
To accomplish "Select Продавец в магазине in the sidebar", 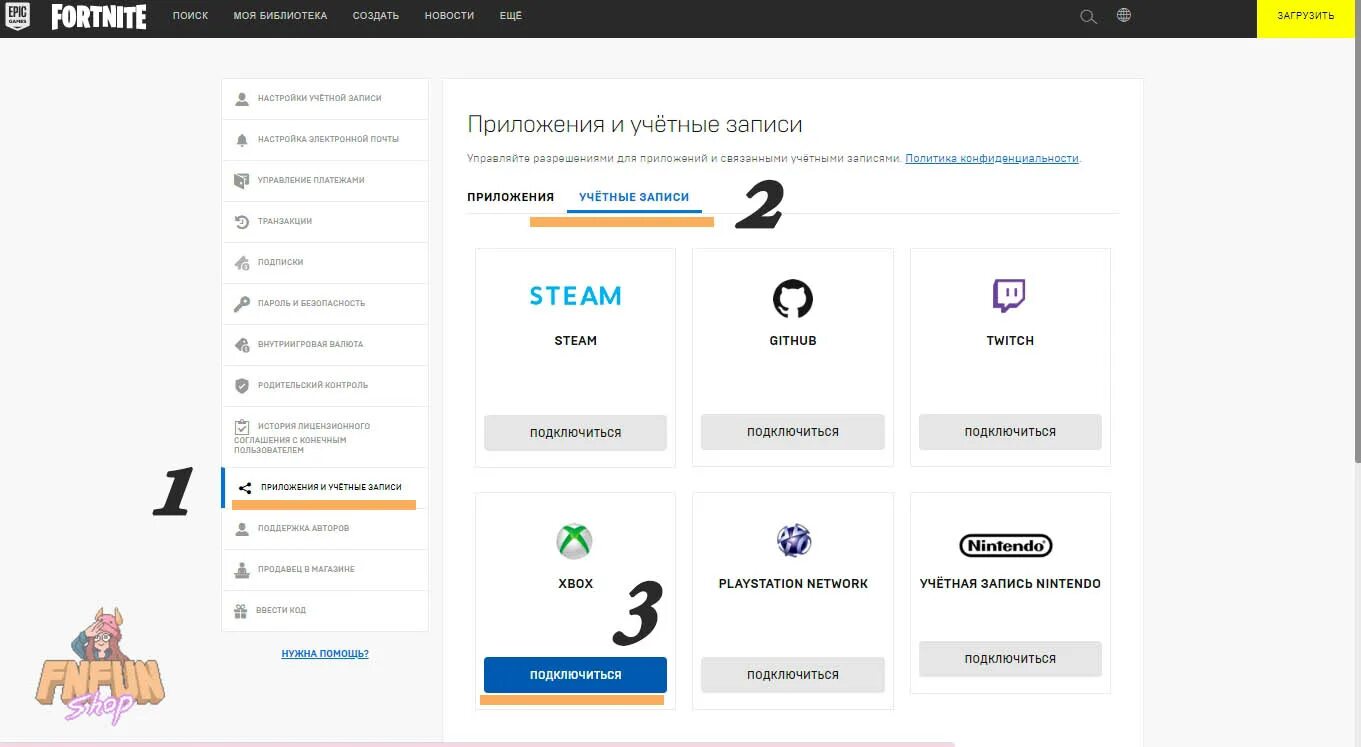I will coord(325,570).
